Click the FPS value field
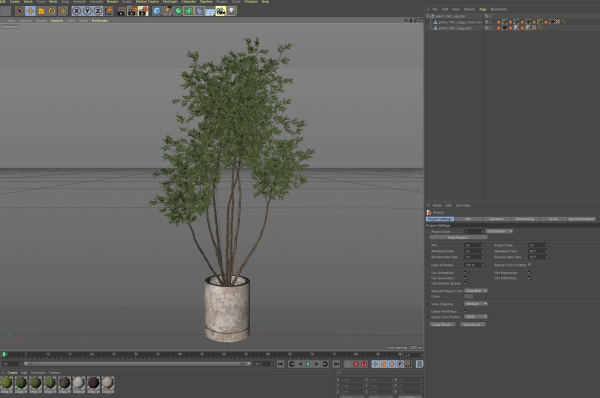600x398 pixels. tap(474, 245)
